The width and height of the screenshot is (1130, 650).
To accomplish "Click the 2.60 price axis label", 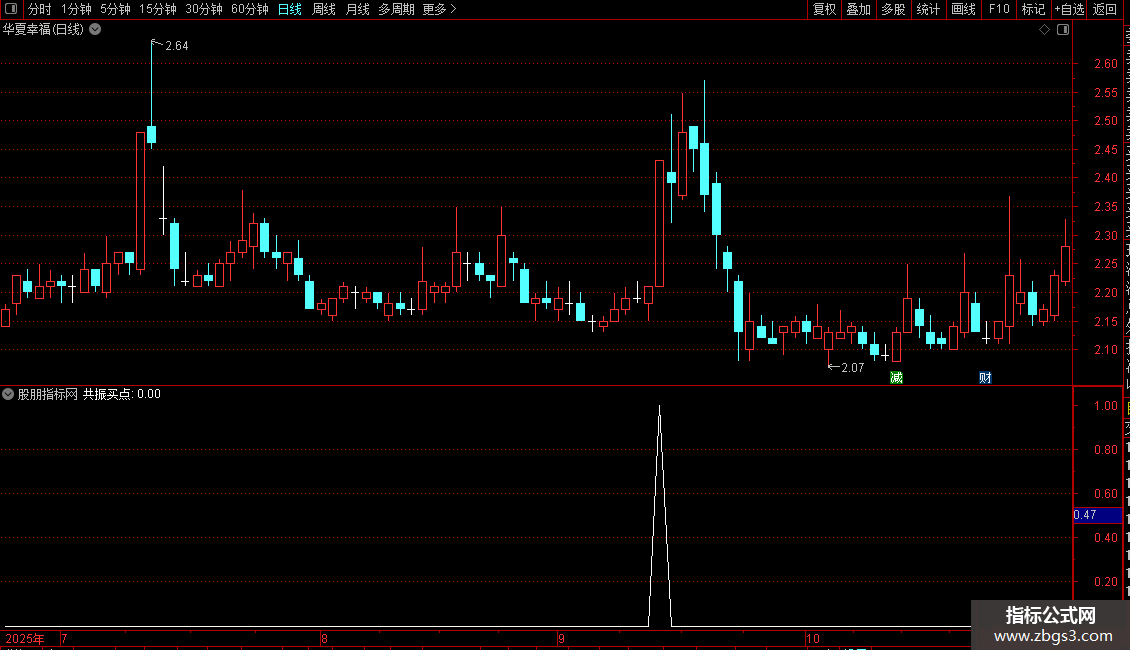I will 1105,63.
